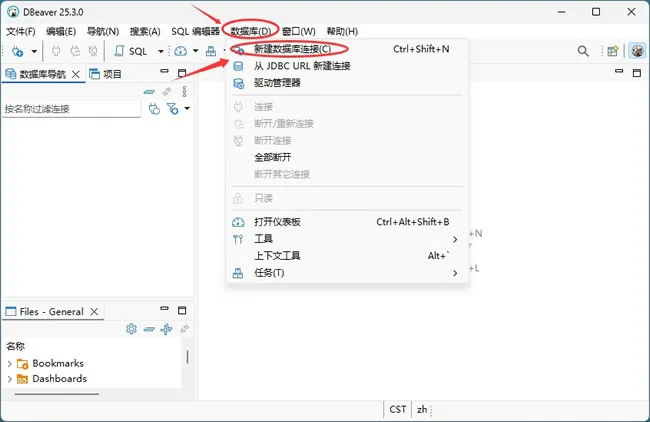The height and width of the screenshot is (422, 650).
Task: Maximize the editor area
Action: 637,73
